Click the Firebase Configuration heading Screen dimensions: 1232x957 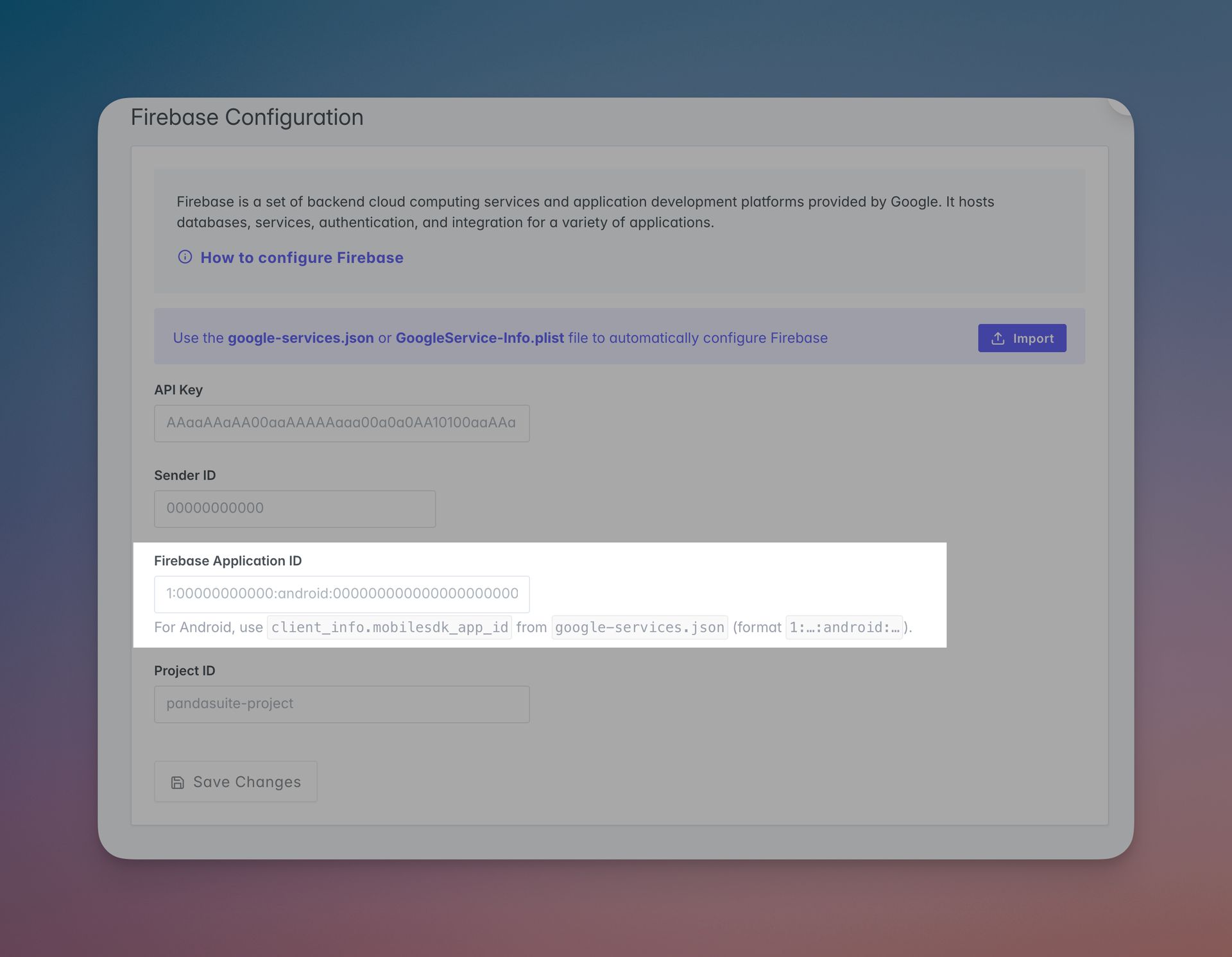pyautogui.click(x=247, y=117)
